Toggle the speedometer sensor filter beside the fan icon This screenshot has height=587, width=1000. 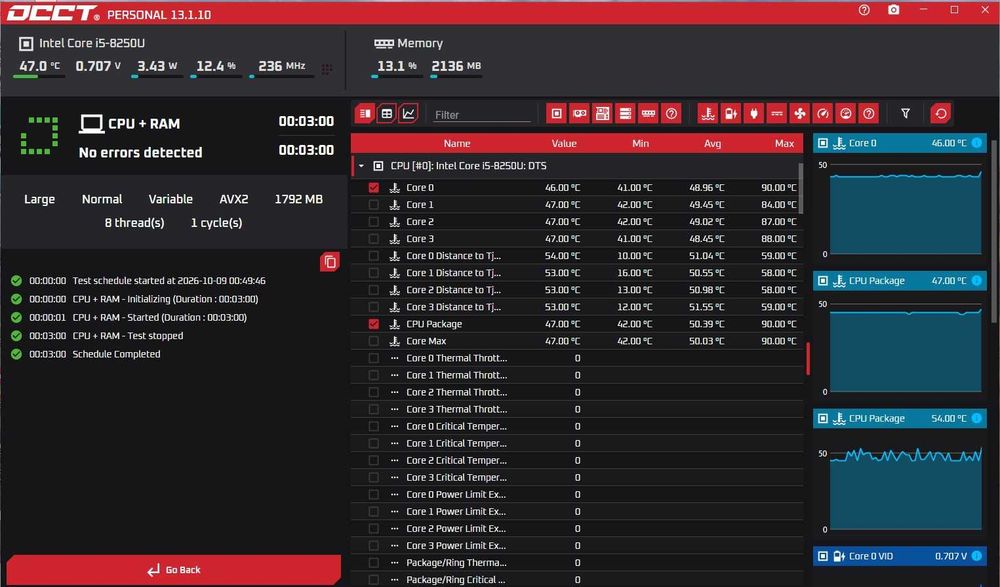point(823,114)
